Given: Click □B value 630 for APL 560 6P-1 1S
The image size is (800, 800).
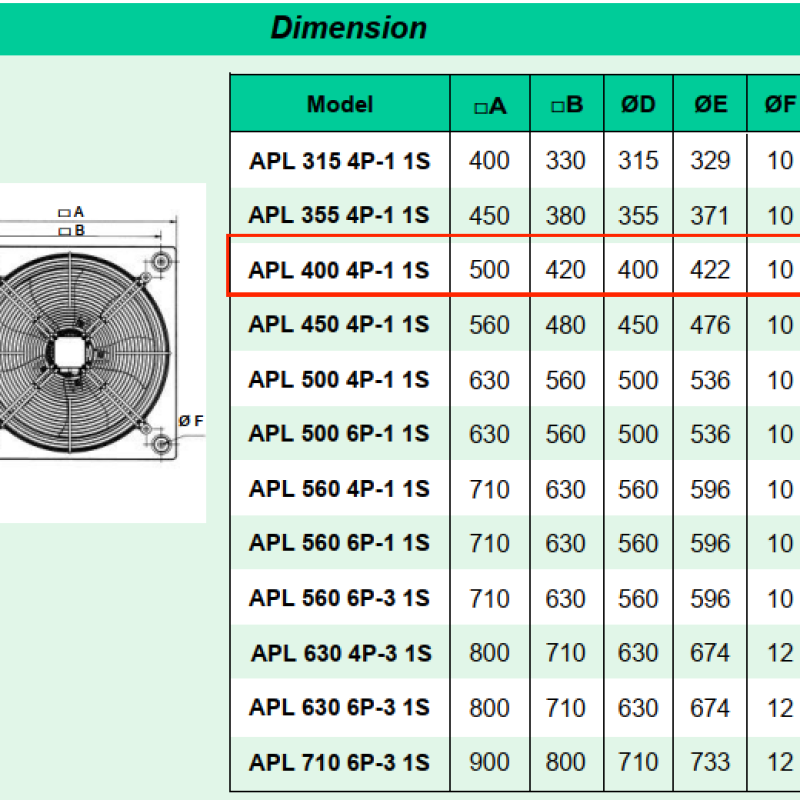Looking at the screenshot, I should (565, 543).
